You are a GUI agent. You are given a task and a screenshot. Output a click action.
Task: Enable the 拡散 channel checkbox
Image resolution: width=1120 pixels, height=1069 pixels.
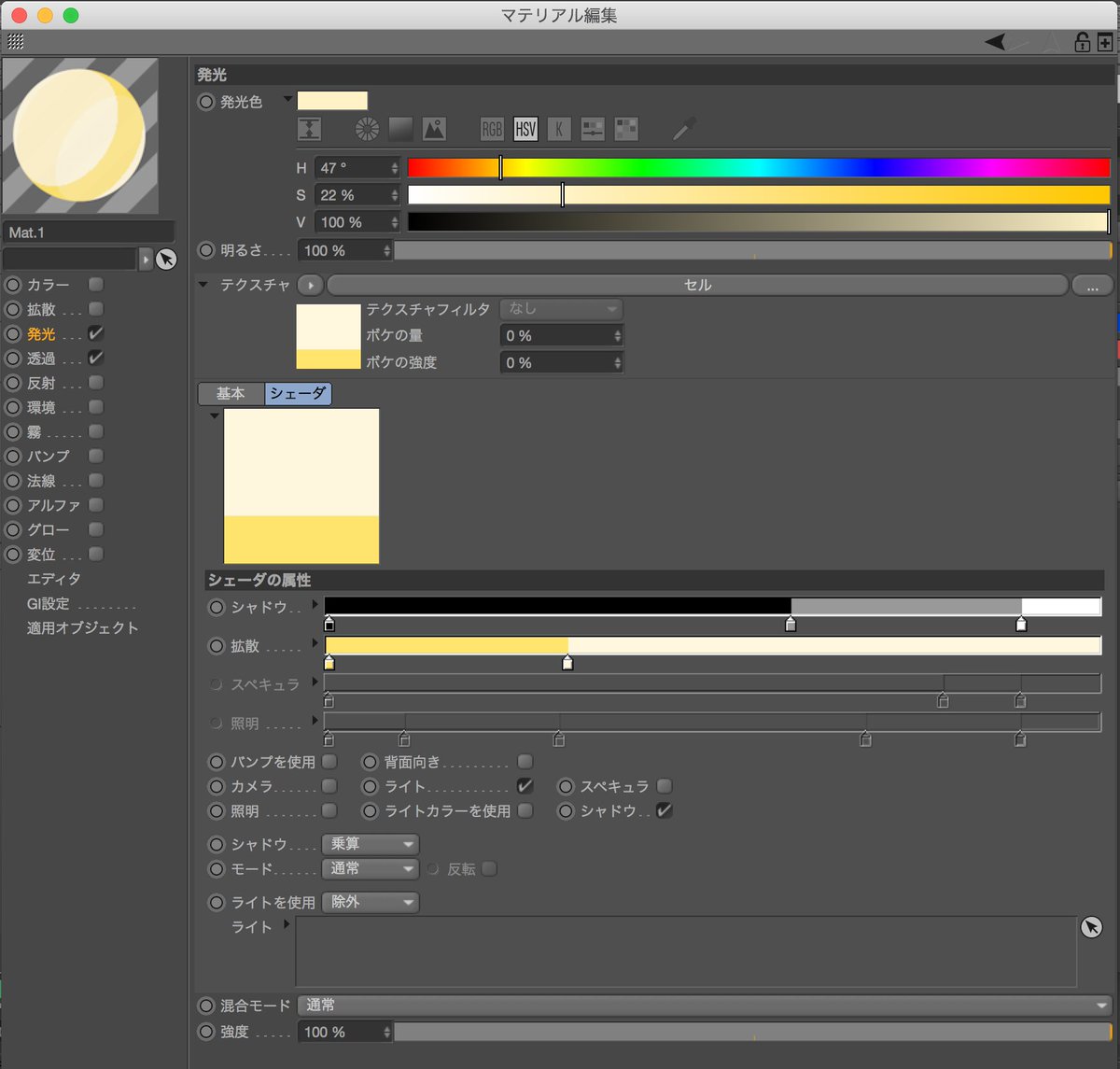[x=95, y=309]
